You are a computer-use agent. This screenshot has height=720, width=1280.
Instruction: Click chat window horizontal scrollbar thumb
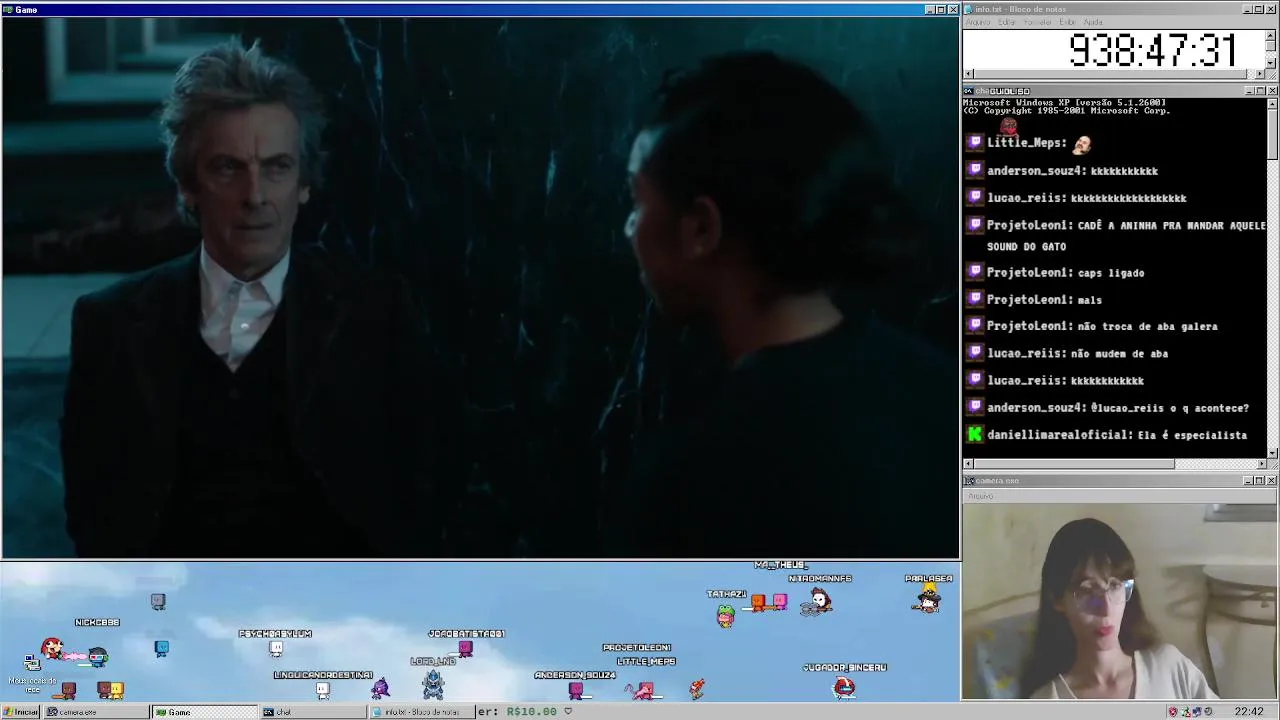click(1074, 464)
